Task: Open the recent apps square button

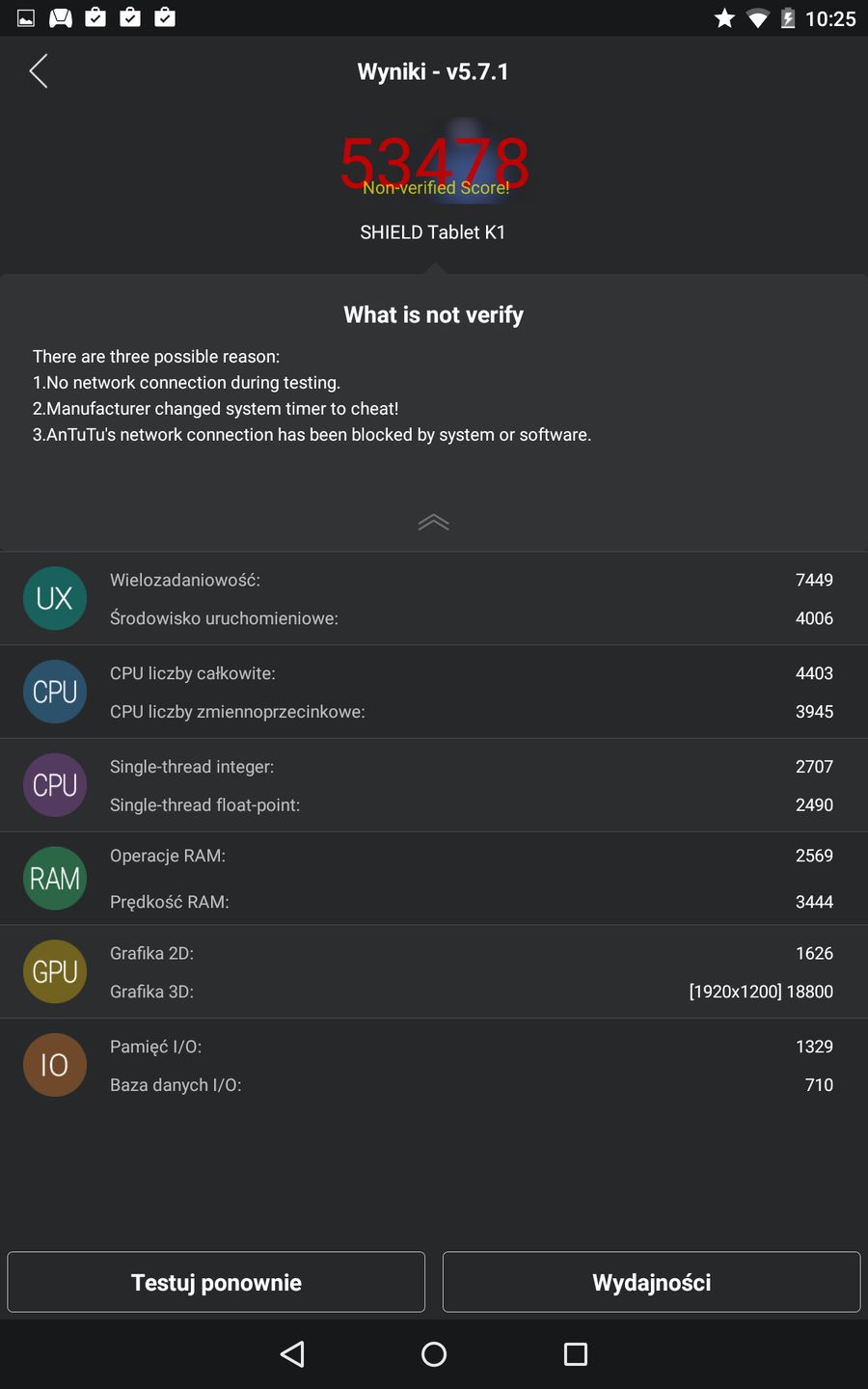Action: 576,1354
